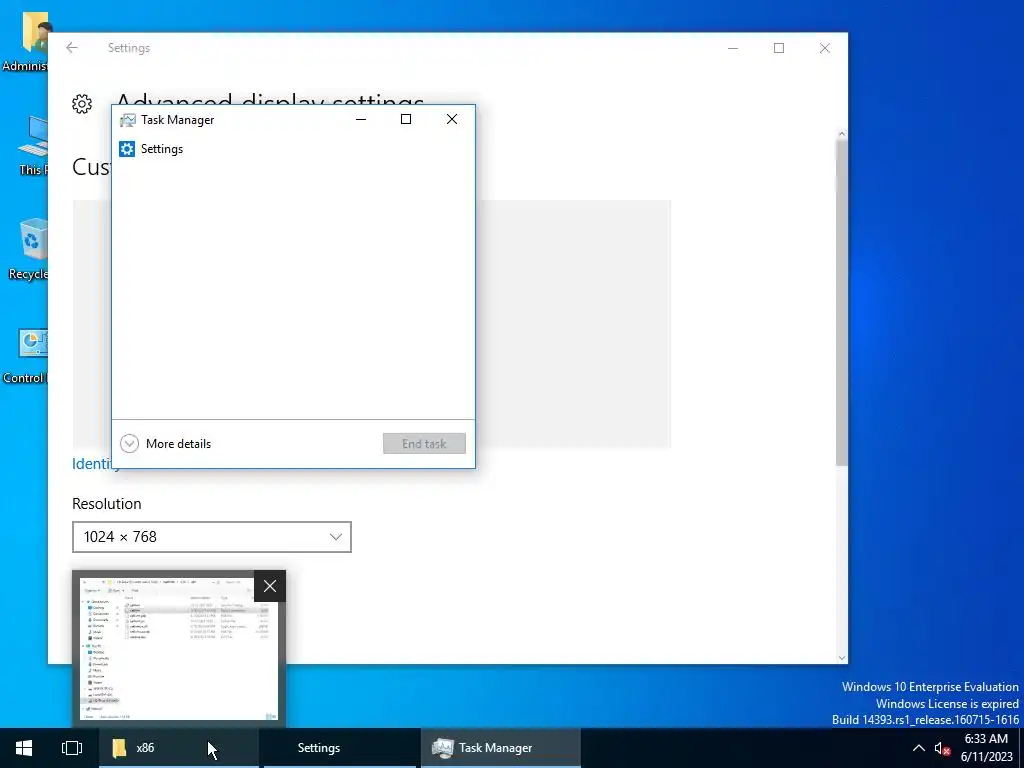Screen dimensions: 1024x768
Task: Click the muted volume tray icon
Action: [x=942, y=748]
